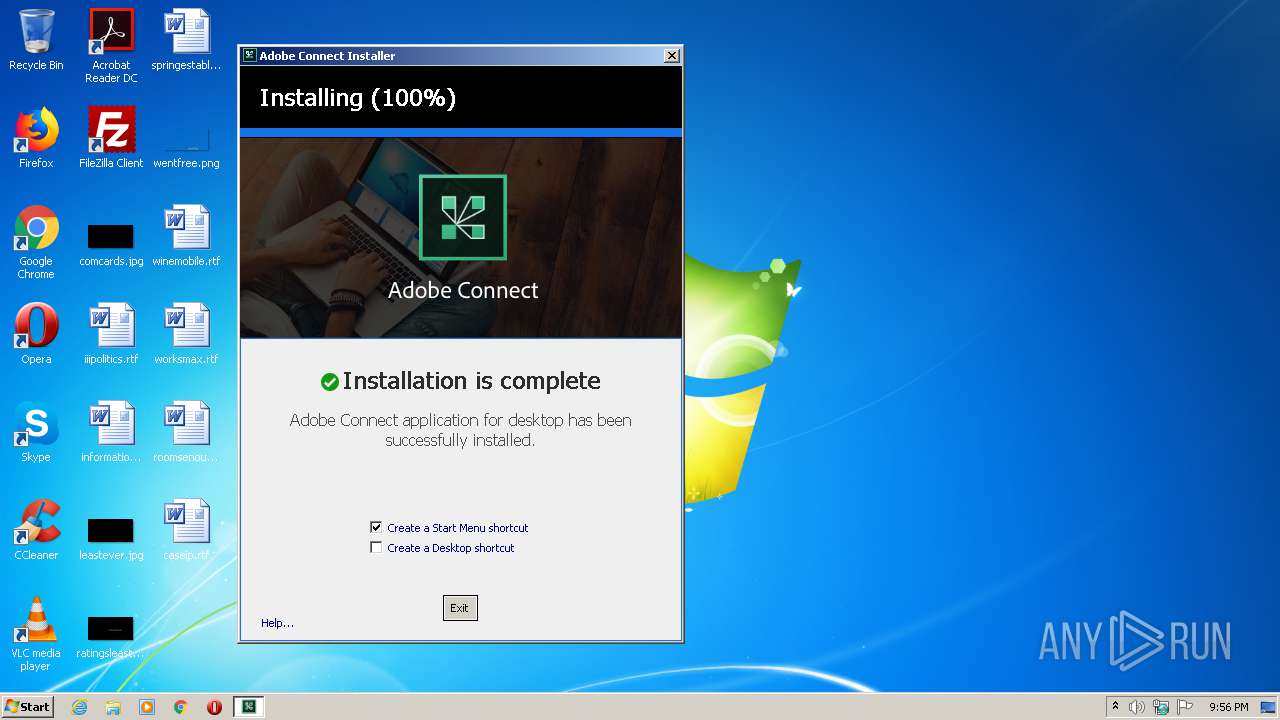Select the worksmax.rtf document icon
This screenshot has width=1280, height=720.
[x=186, y=334]
